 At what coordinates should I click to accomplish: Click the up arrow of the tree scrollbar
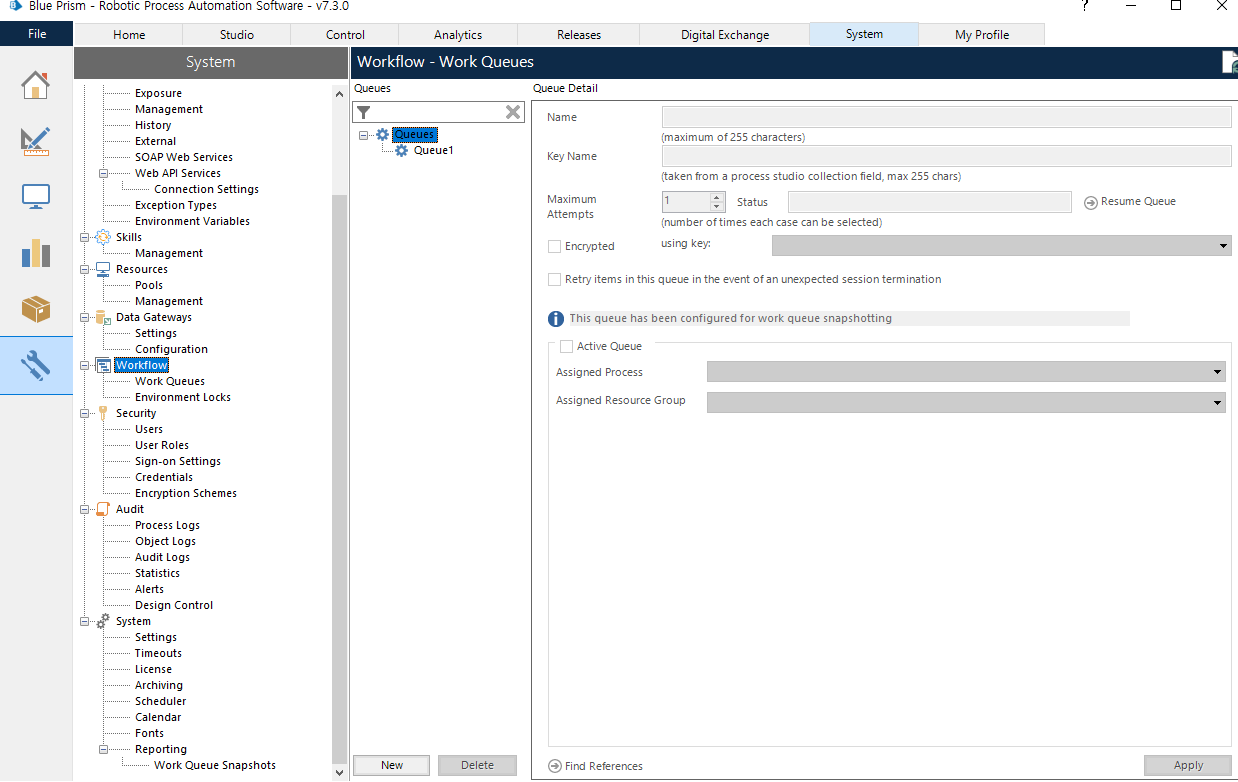click(340, 92)
